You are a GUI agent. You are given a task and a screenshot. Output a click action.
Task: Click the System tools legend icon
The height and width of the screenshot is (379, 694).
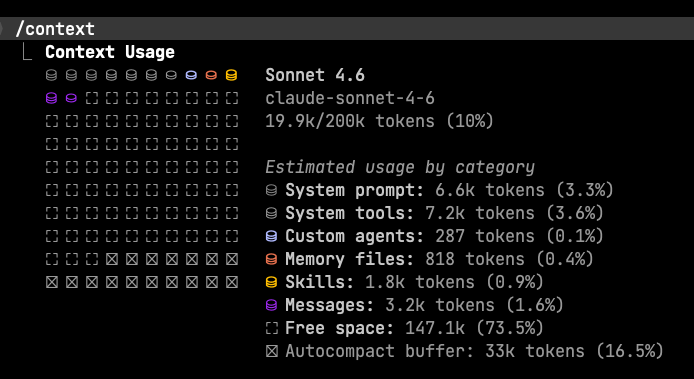click(271, 213)
